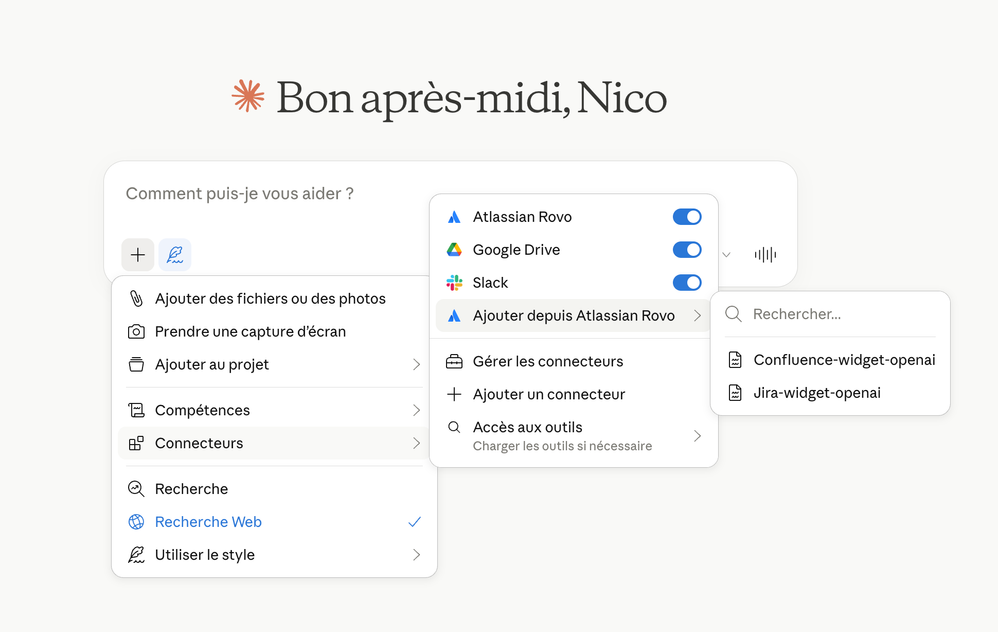998x632 pixels.
Task: Expand the Ajouter depuis Atlassian Rovo arrow
Action: click(x=697, y=316)
